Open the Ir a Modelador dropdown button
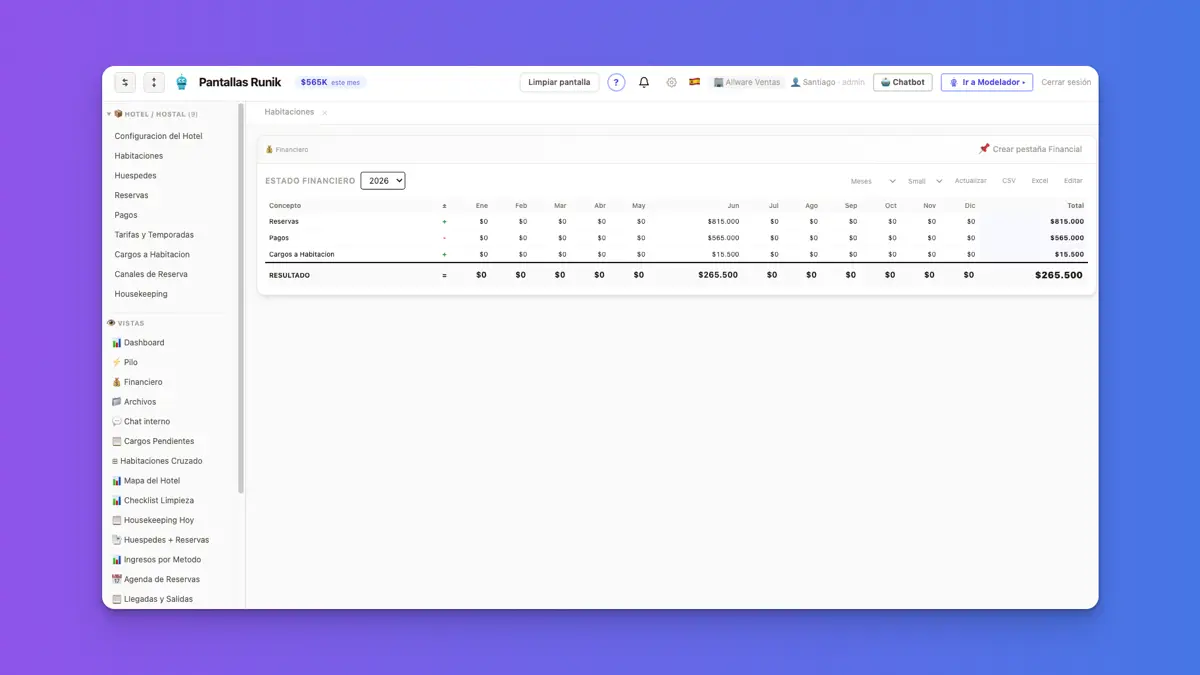 [x=987, y=82]
